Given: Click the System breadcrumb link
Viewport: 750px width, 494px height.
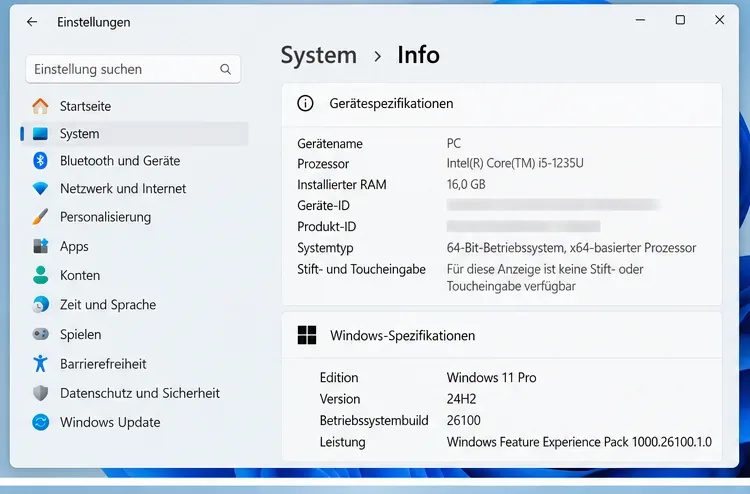Looking at the screenshot, I should 319,55.
